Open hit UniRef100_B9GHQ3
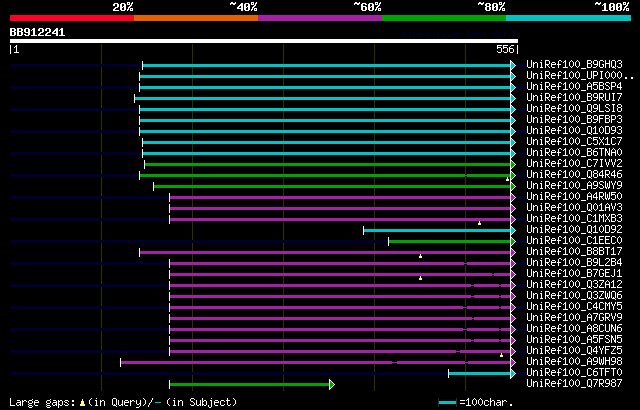The height and width of the screenshot is (410, 640). 574,64
